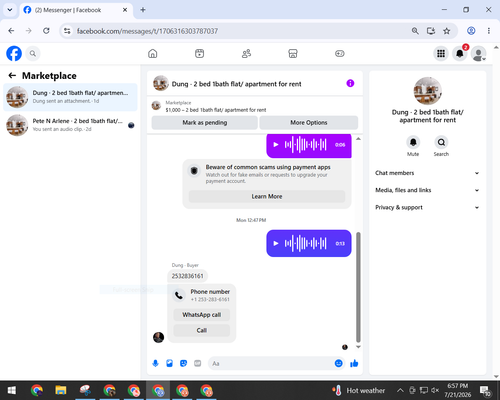
Task: Go back in the browser
Action: pyautogui.click(x=11, y=31)
